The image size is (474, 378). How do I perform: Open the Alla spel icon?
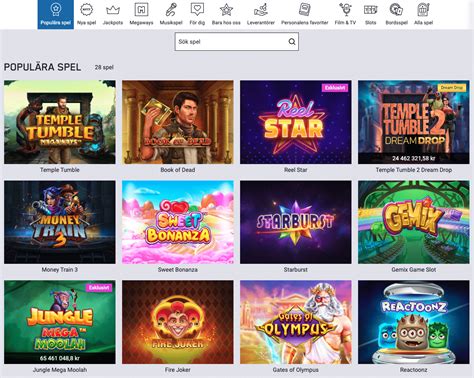click(423, 10)
